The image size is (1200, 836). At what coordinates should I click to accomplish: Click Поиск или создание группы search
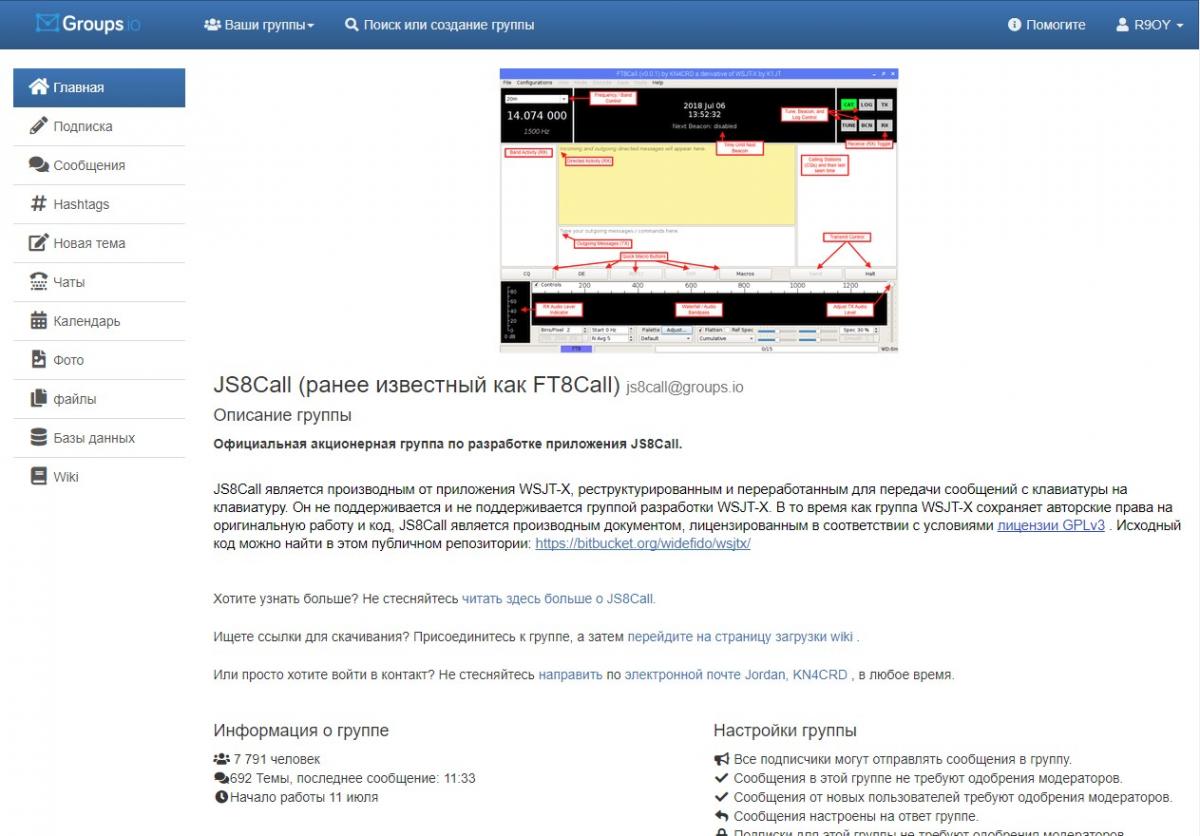(439, 25)
